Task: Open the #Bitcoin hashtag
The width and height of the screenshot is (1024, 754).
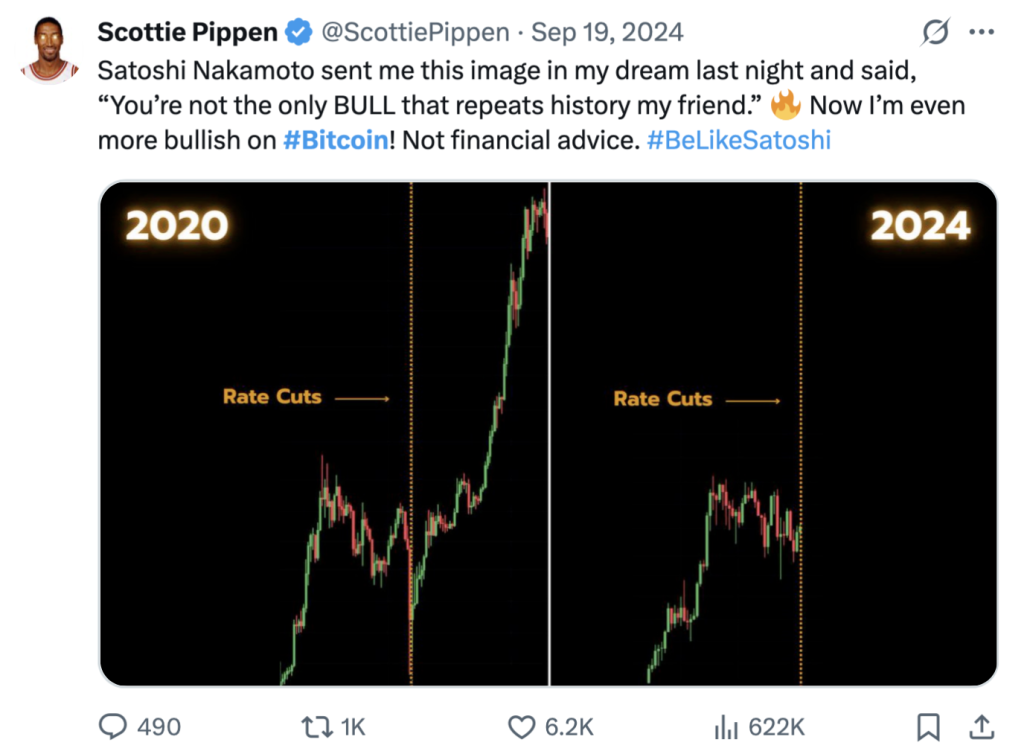Action: tap(336, 140)
